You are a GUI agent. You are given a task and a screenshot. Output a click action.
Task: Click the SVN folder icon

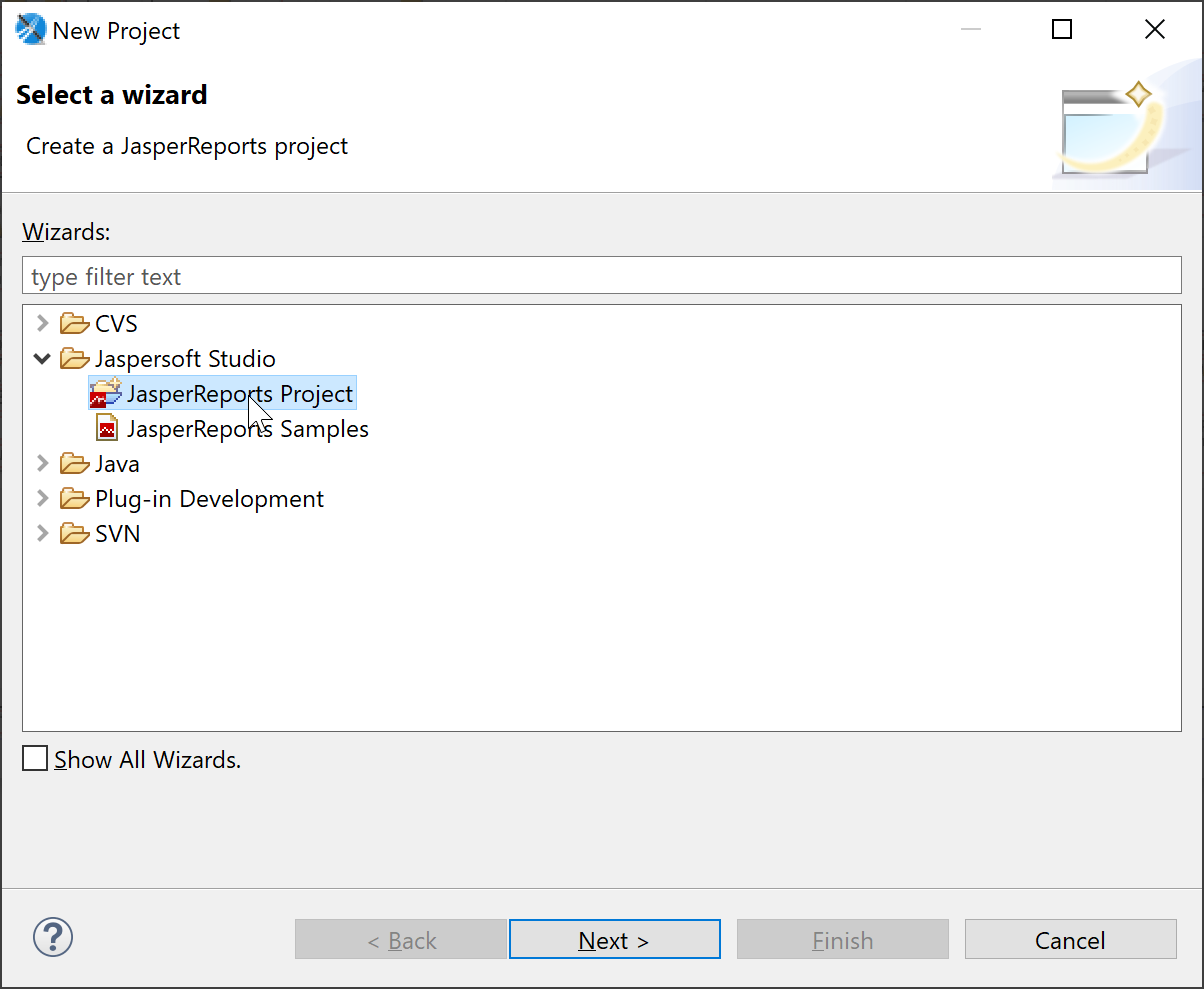pos(75,534)
